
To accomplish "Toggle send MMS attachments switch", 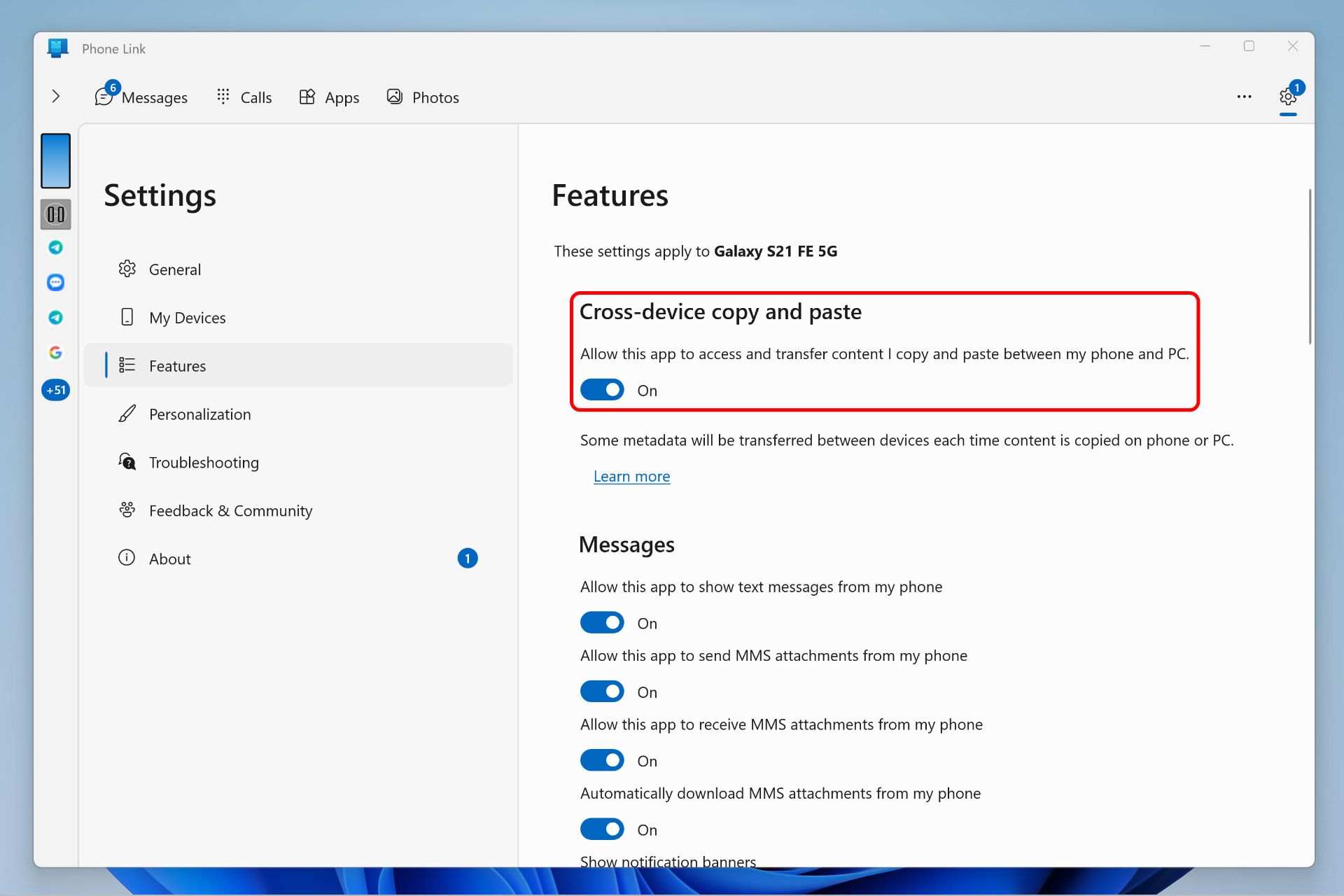I will tap(602, 692).
